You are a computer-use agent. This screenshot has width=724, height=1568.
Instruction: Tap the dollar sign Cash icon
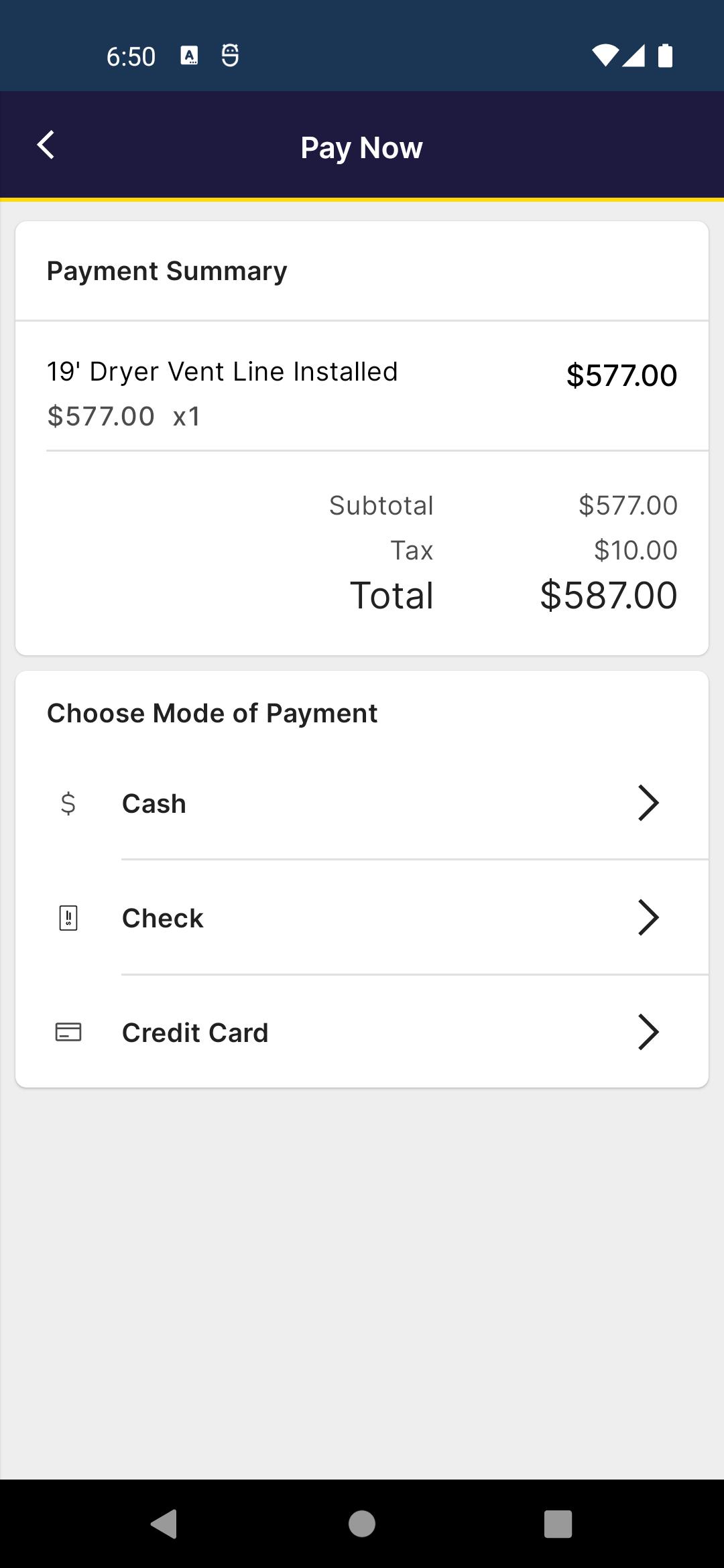[x=68, y=803]
